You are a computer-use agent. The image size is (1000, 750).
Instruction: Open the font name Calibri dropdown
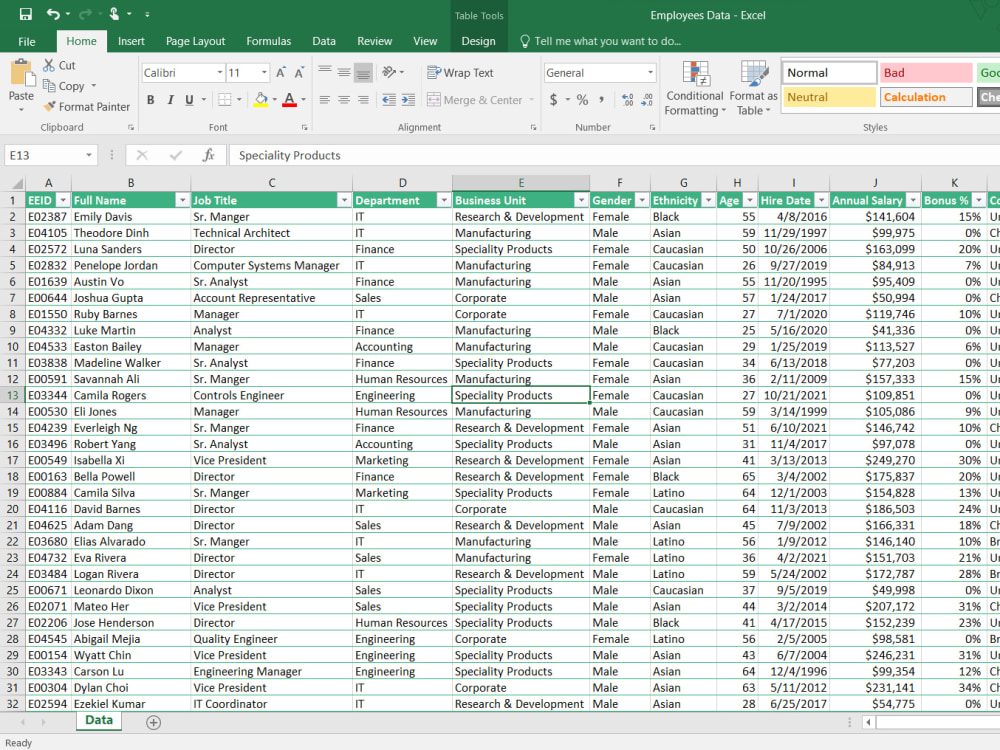tap(220, 73)
